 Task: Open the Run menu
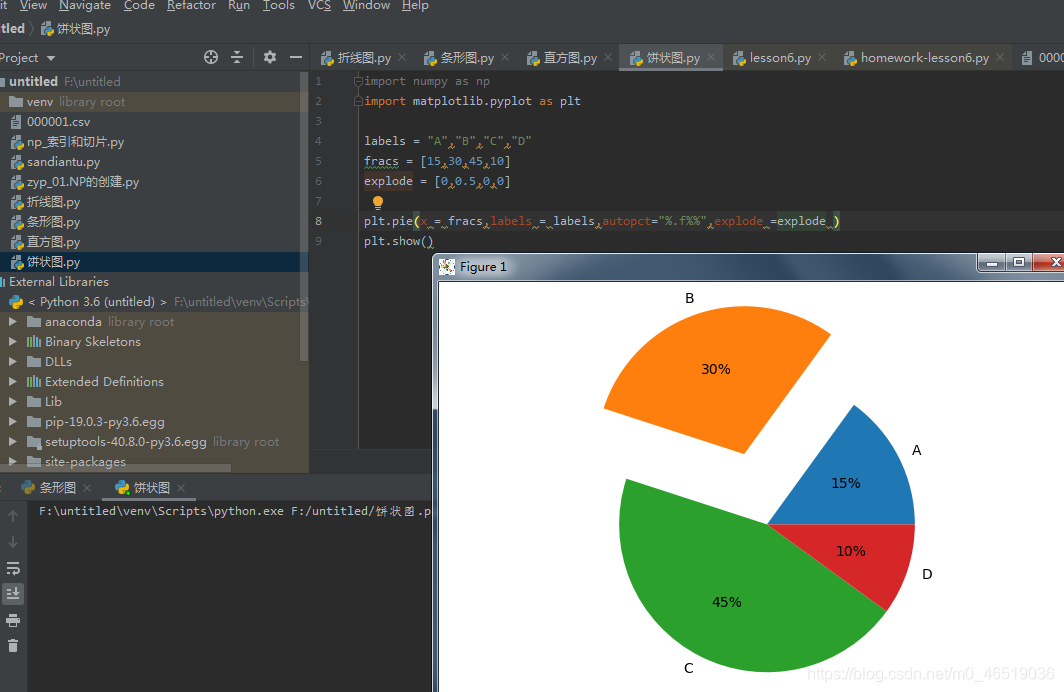click(239, 5)
